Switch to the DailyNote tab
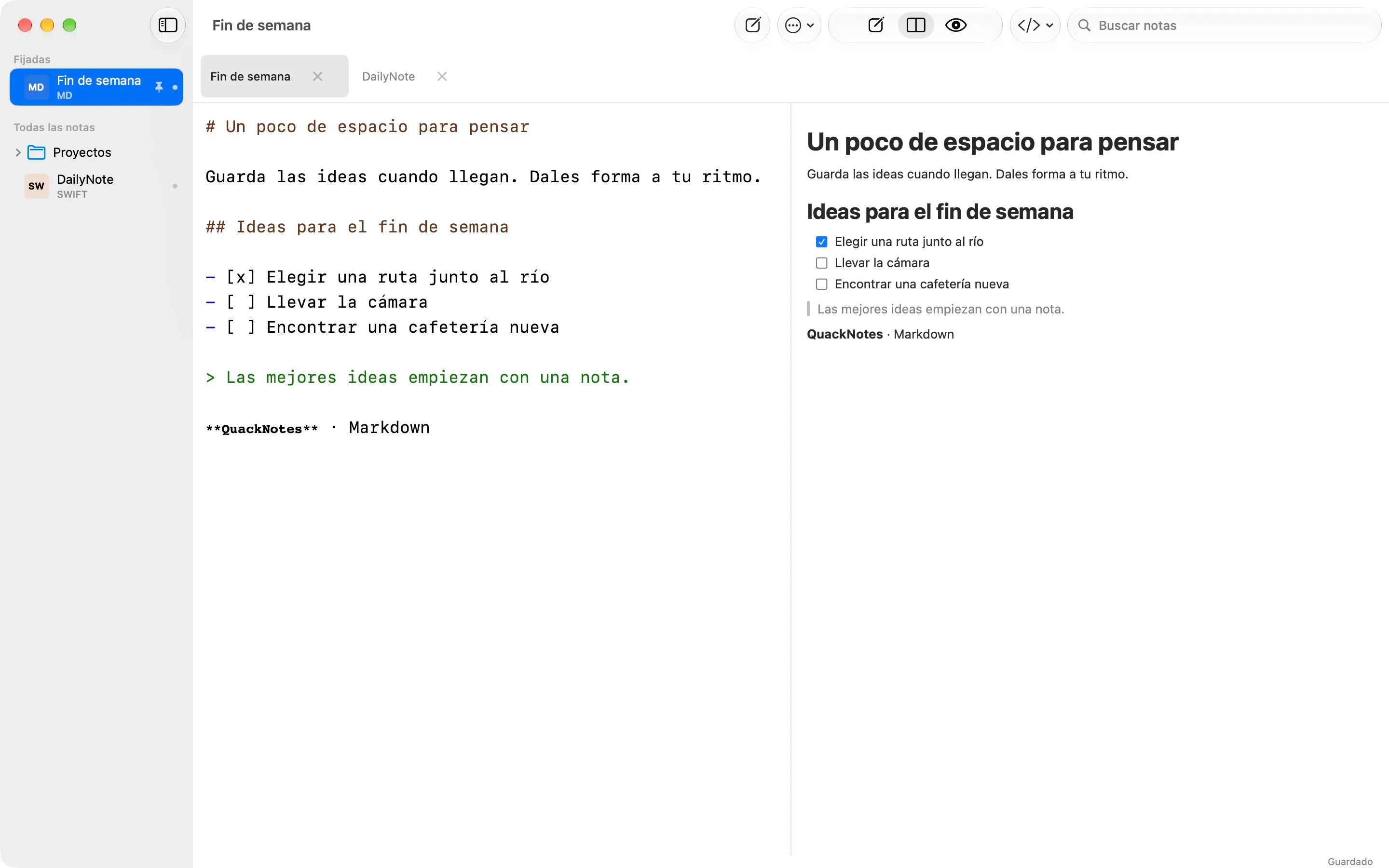This screenshot has width=1389, height=868. 389,76
